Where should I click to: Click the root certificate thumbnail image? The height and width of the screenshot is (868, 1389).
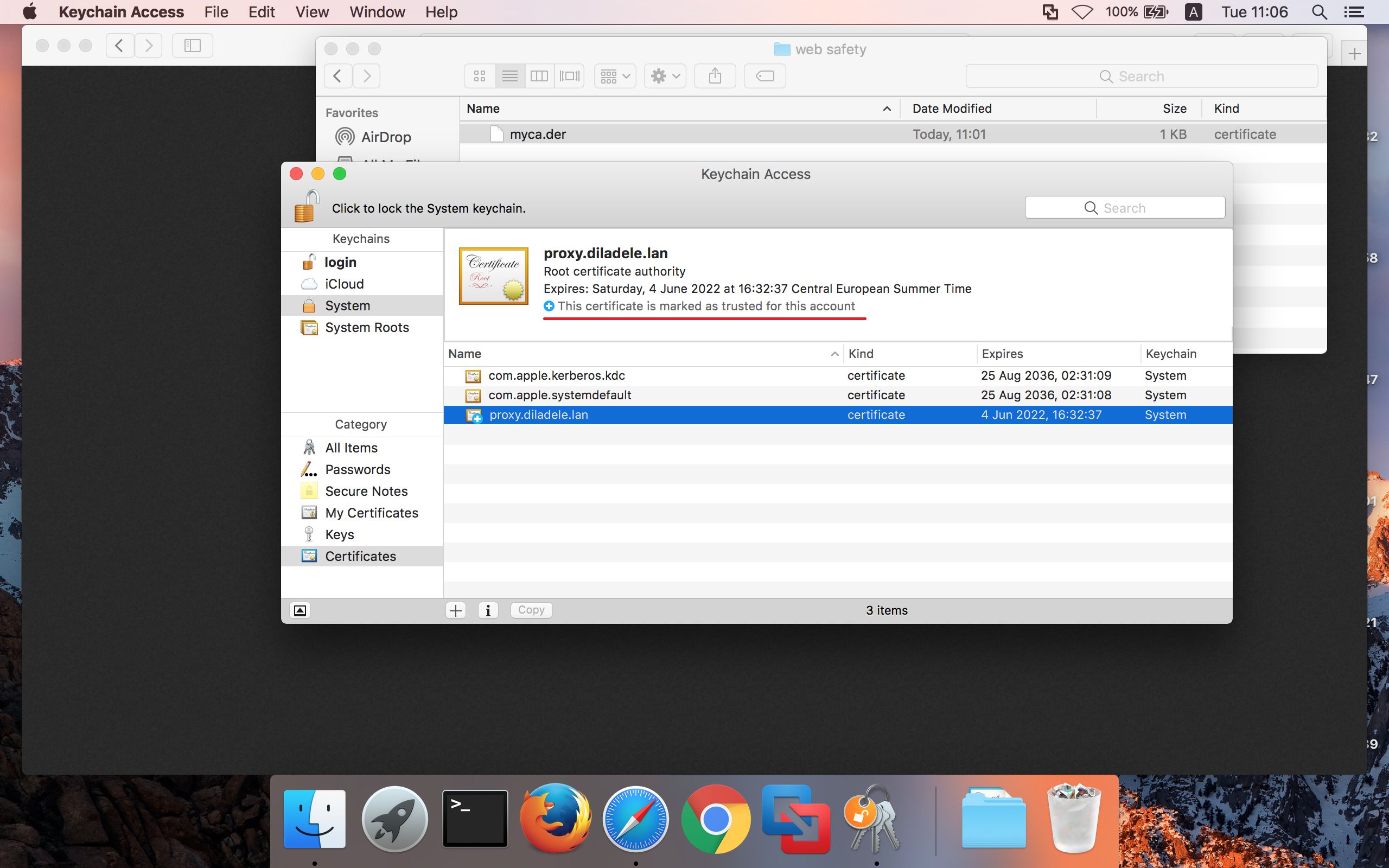494,276
